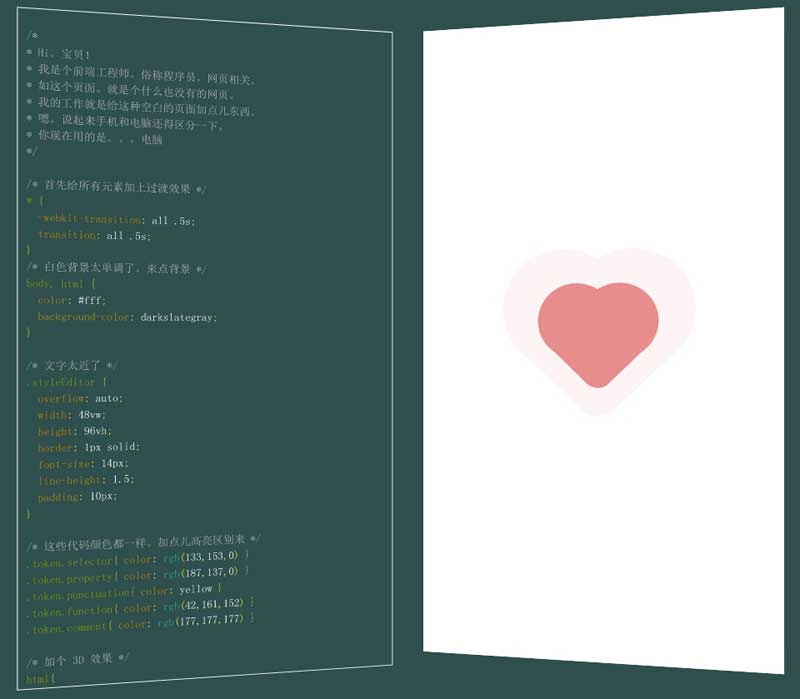Screen dimensions: 800x699
Task: Click the 'width: 48vw' declaration
Action: [x=72, y=414]
